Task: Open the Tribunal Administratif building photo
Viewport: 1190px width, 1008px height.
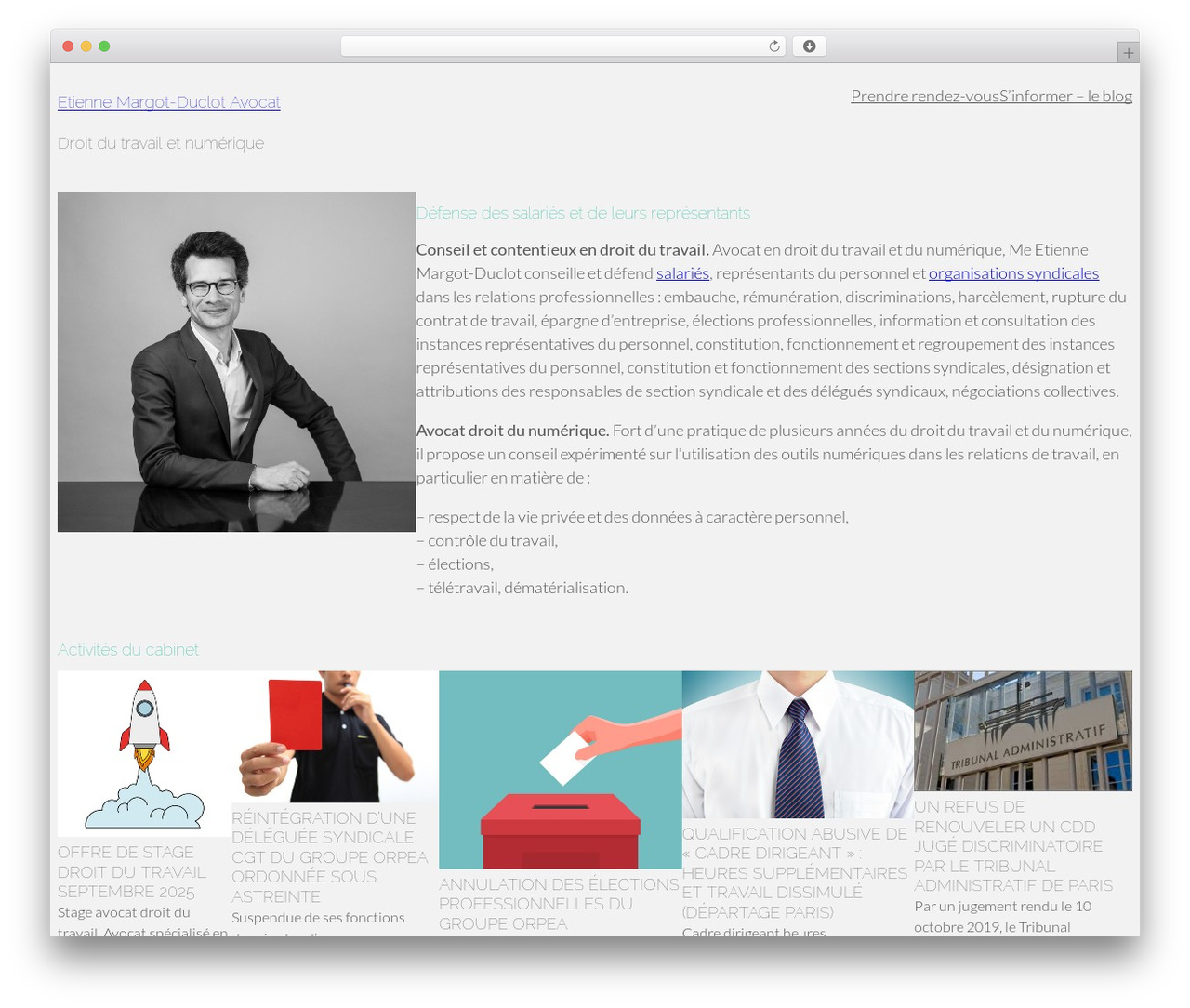Action: point(1023,731)
